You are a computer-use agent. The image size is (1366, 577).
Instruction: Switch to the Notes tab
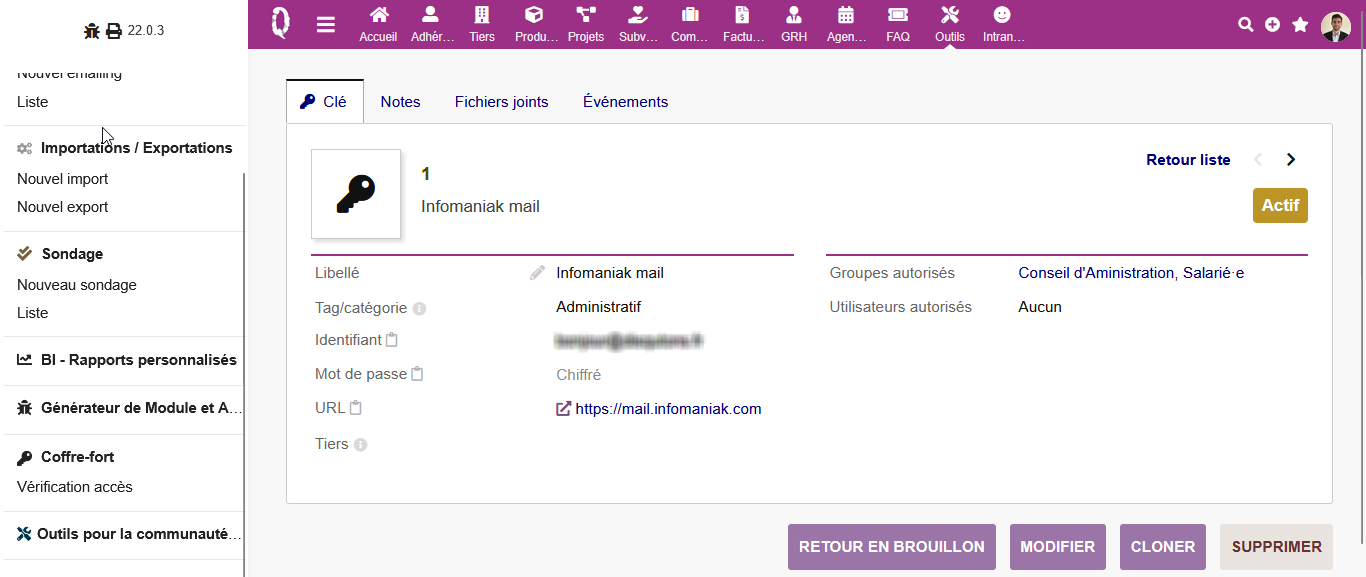point(401,102)
